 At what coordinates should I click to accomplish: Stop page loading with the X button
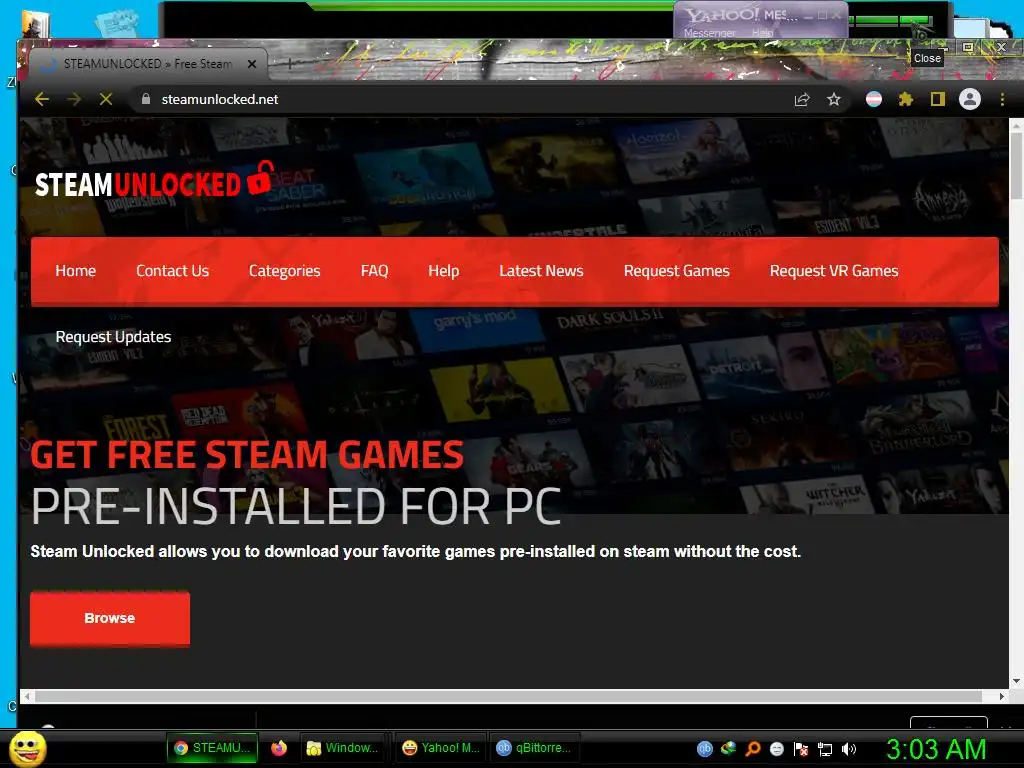[x=106, y=99]
